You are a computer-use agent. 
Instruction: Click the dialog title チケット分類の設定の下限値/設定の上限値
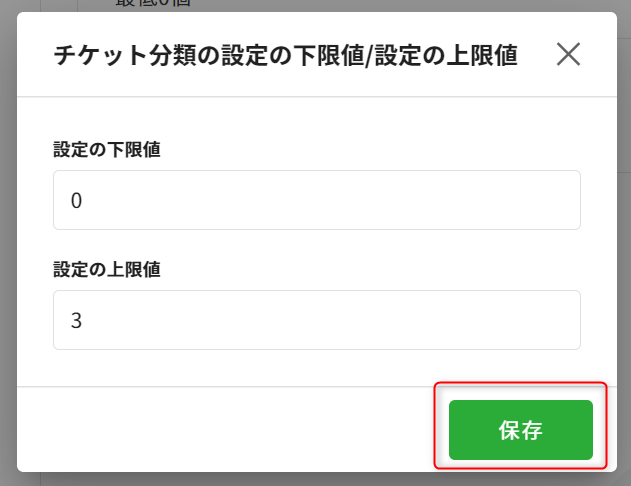tap(286, 55)
